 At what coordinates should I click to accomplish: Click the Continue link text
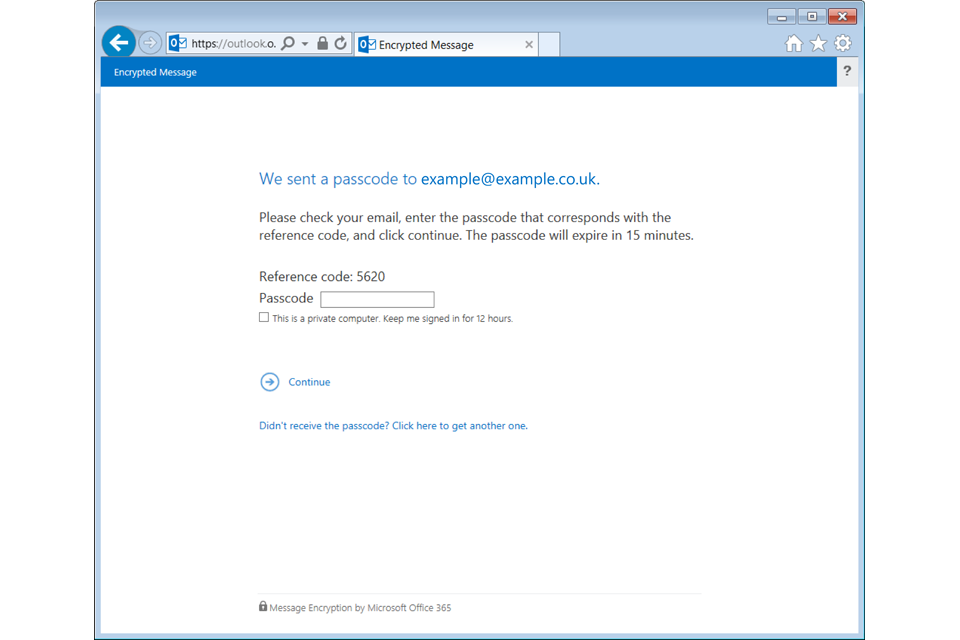point(309,382)
